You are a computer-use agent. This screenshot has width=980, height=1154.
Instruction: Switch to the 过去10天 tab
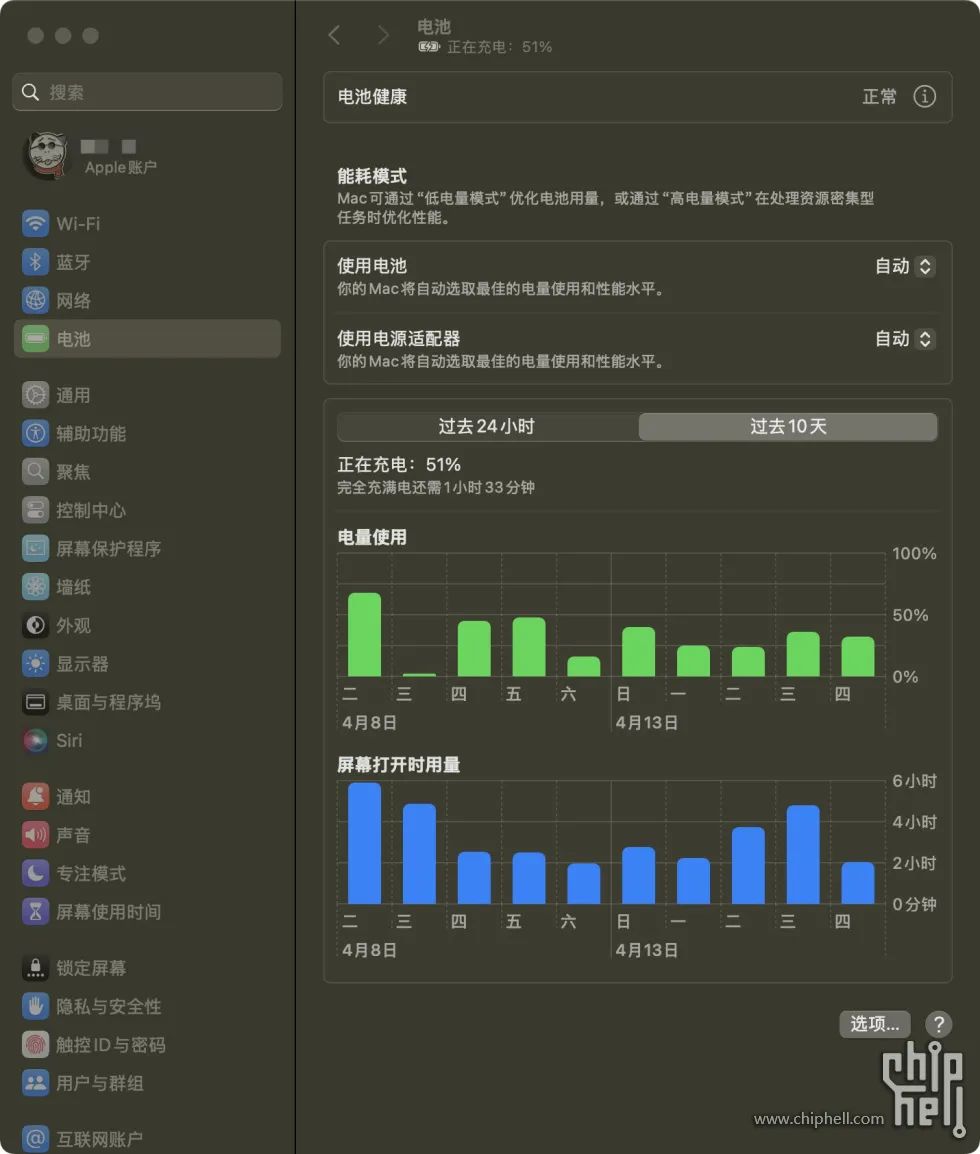pos(788,427)
